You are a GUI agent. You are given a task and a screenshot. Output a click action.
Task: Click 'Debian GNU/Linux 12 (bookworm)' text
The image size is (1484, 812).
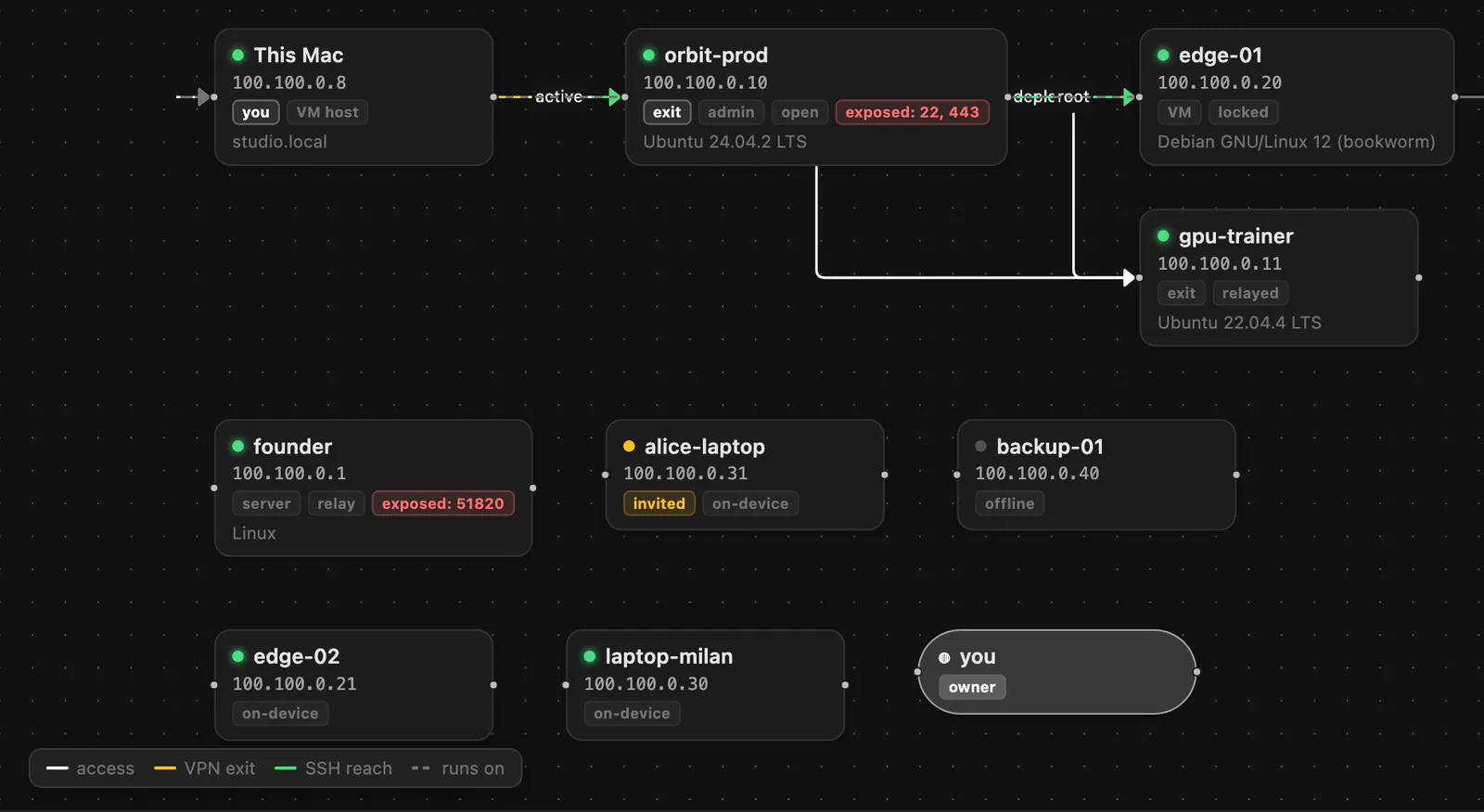[1296, 142]
